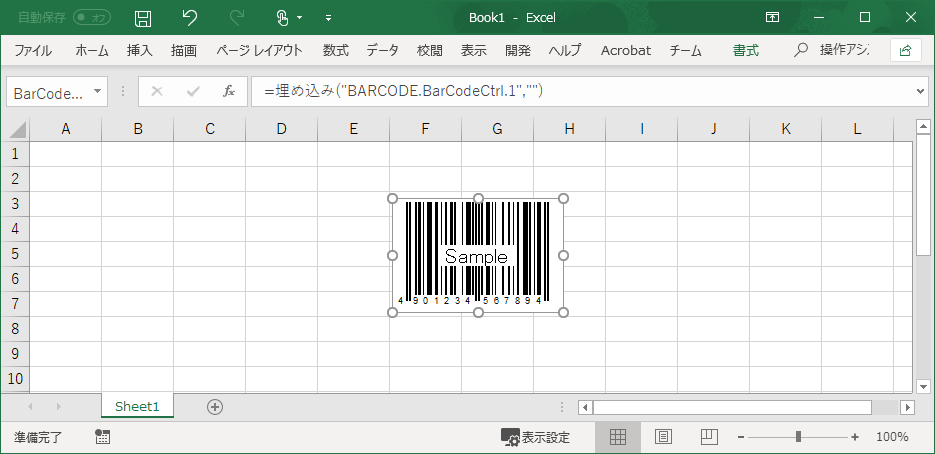Redo the last action
Viewport: 935px width, 454px height.
click(237, 18)
